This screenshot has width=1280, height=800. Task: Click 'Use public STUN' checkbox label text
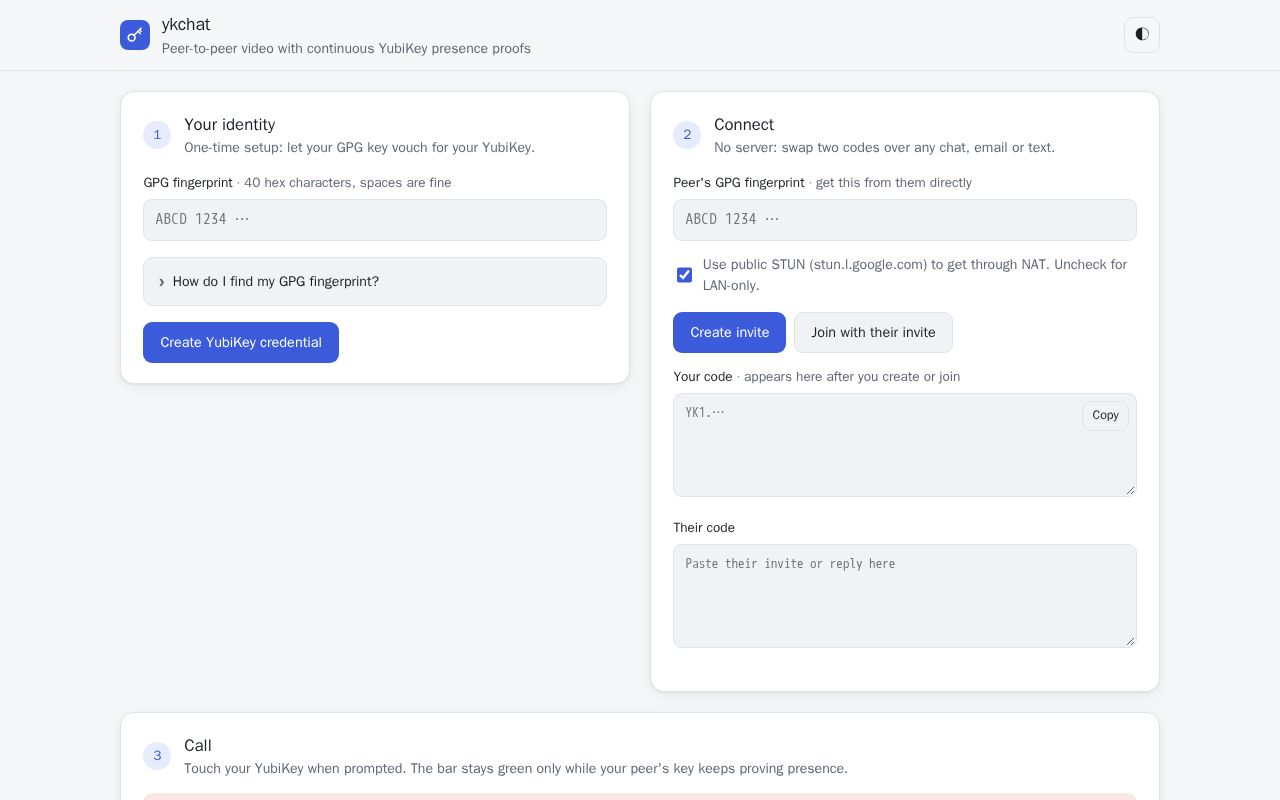coord(915,275)
